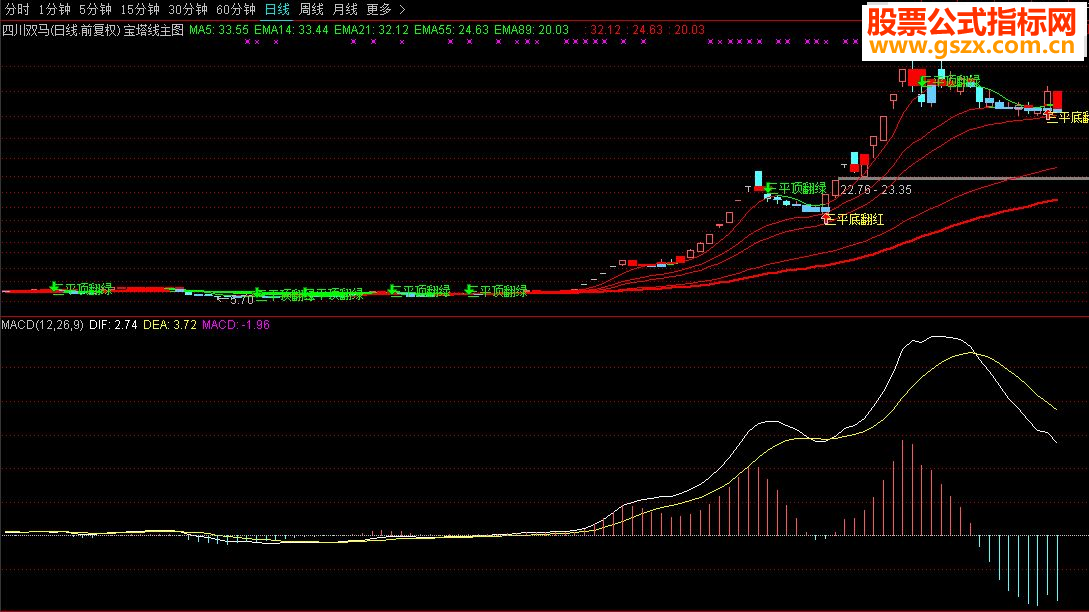Click the DIF: 2.74 value
Screen dimensions: 1089x612
(113, 324)
